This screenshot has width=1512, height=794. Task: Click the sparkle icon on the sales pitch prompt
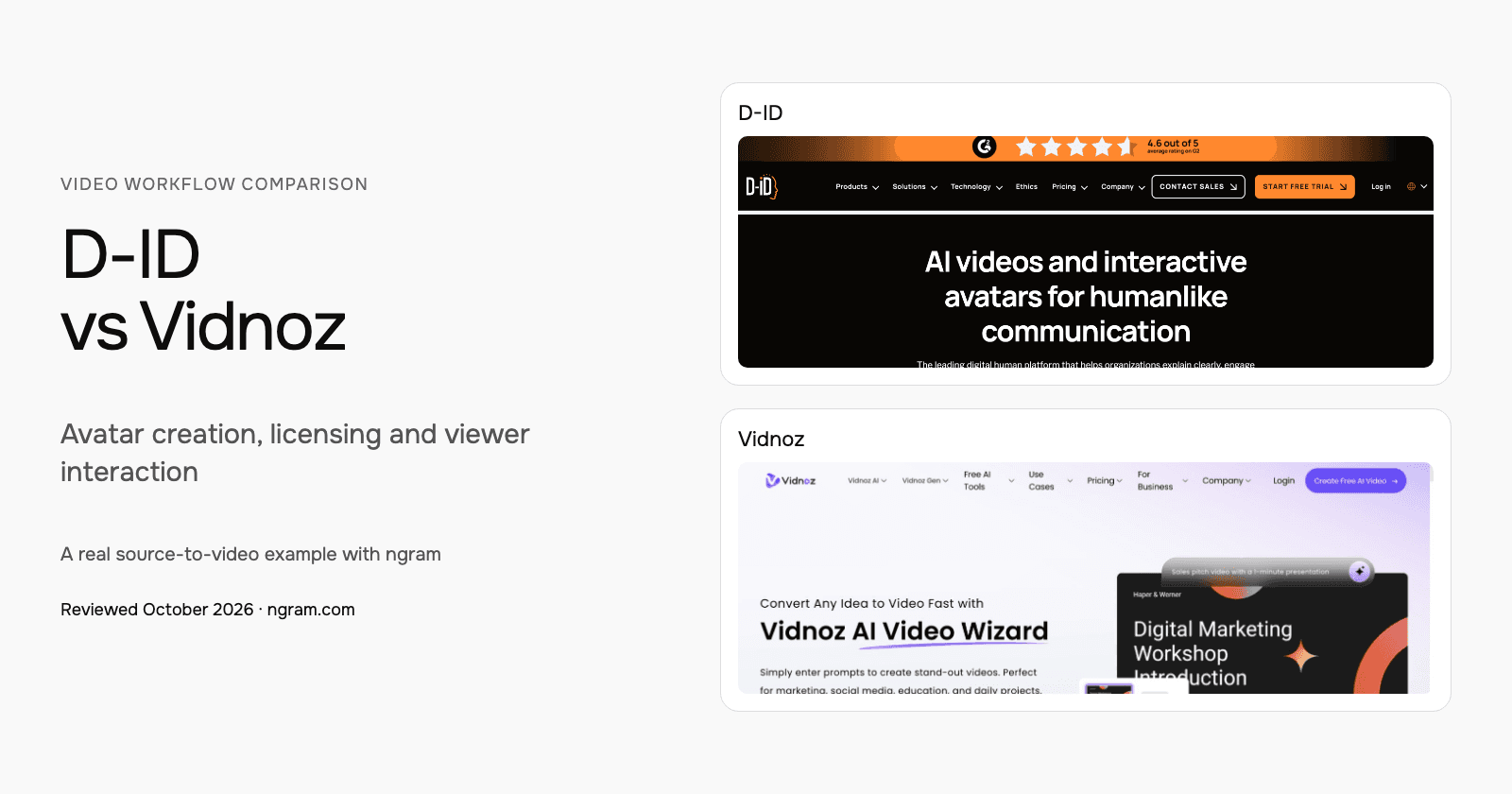[1360, 571]
